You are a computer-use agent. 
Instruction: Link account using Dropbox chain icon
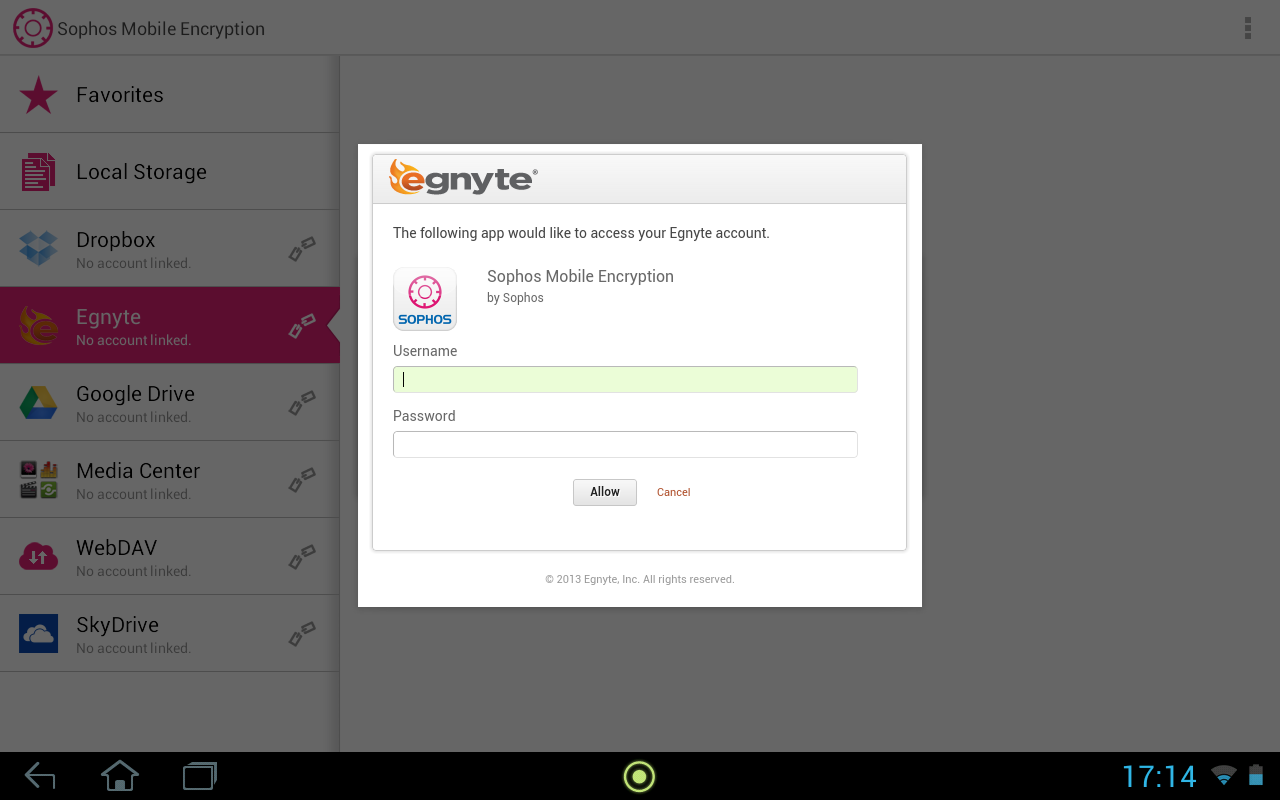click(x=302, y=249)
